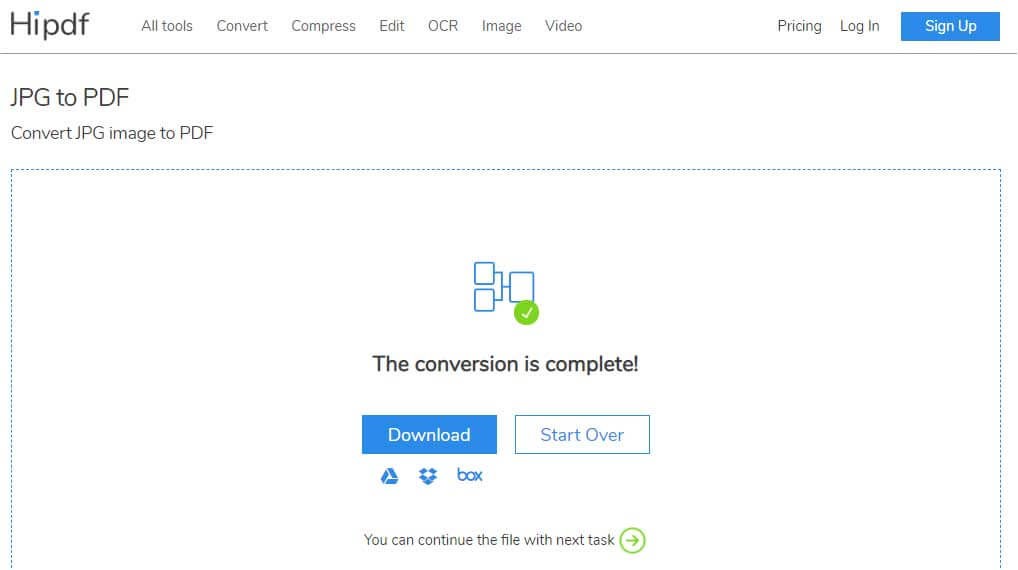This screenshot has width=1018, height=570.
Task: Click the green next task arrow
Action: [632, 541]
